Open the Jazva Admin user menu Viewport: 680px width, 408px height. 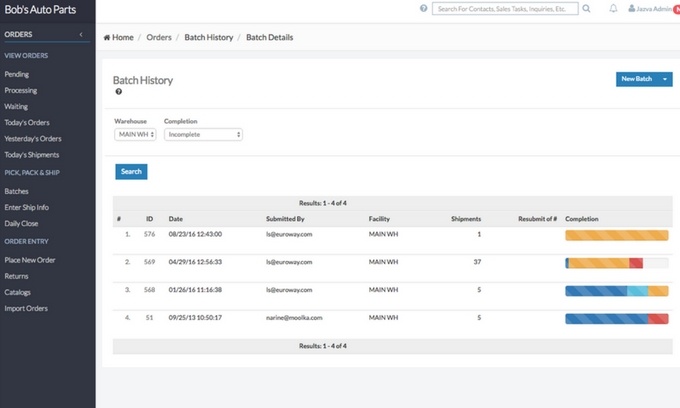(650, 9)
